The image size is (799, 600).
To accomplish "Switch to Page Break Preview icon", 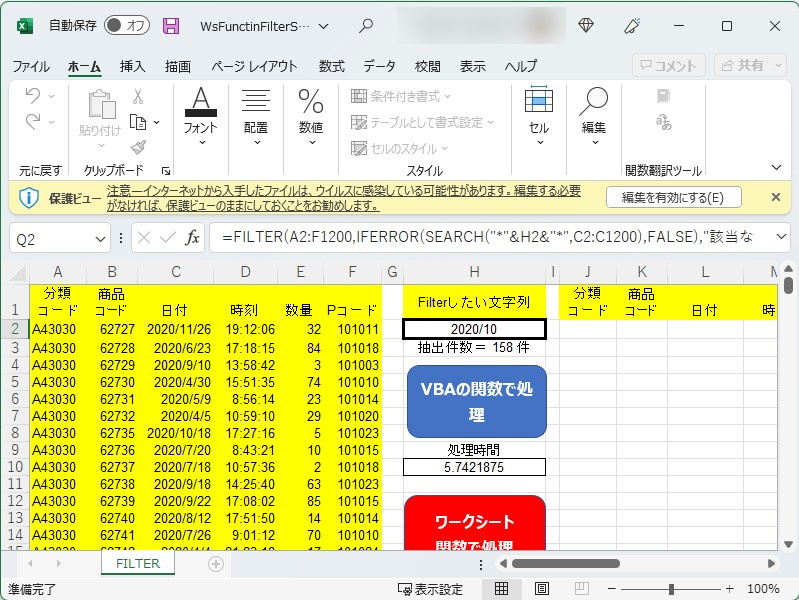I will pyautogui.click(x=581, y=589).
